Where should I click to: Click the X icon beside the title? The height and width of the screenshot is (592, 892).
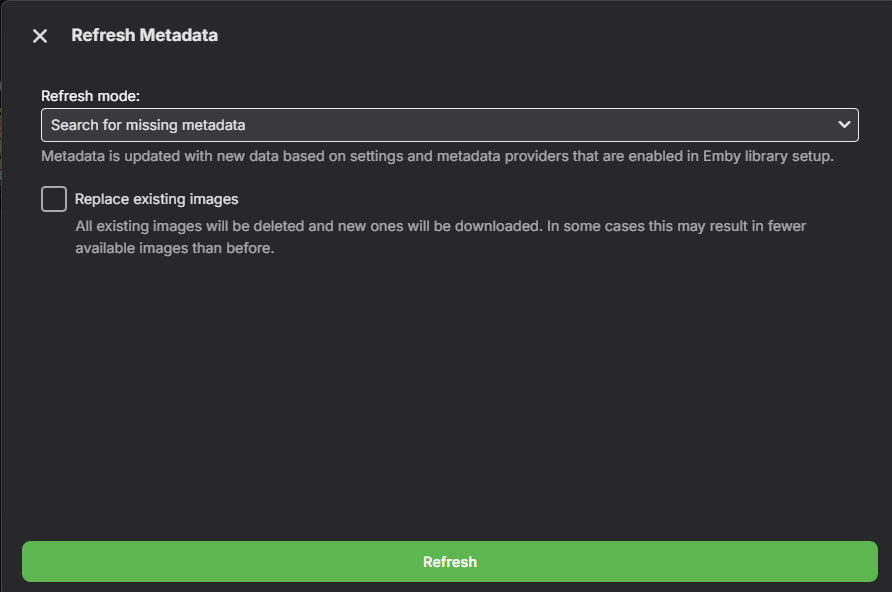40,36
